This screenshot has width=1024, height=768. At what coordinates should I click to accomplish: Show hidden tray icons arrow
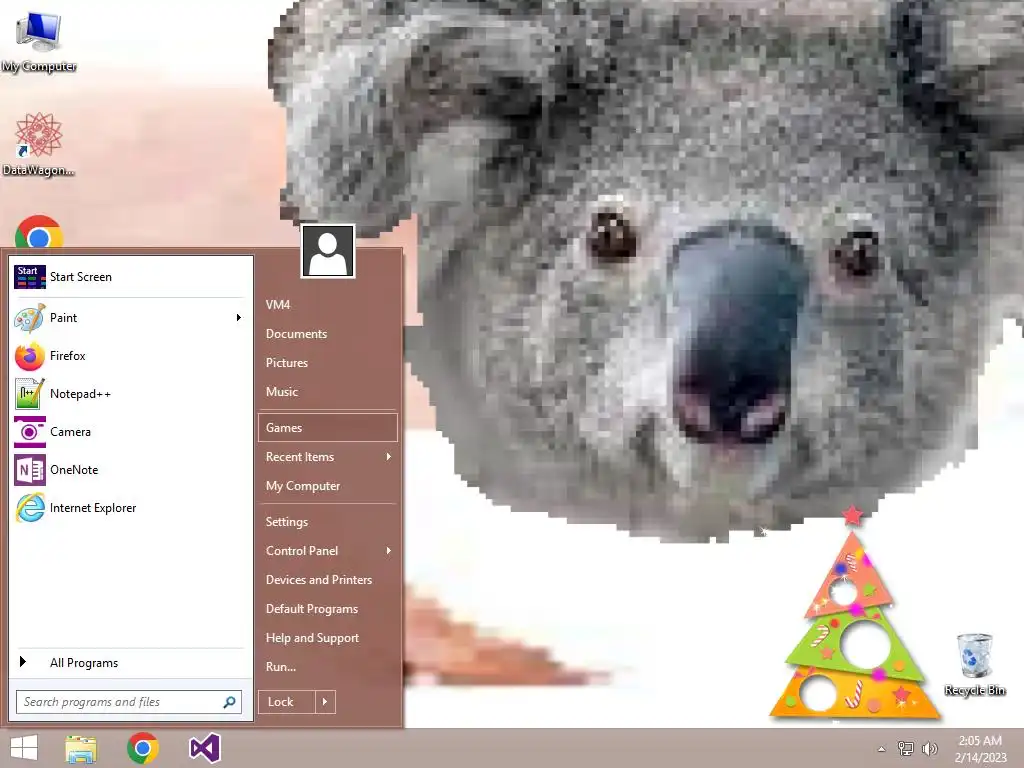tap(882, 749)
